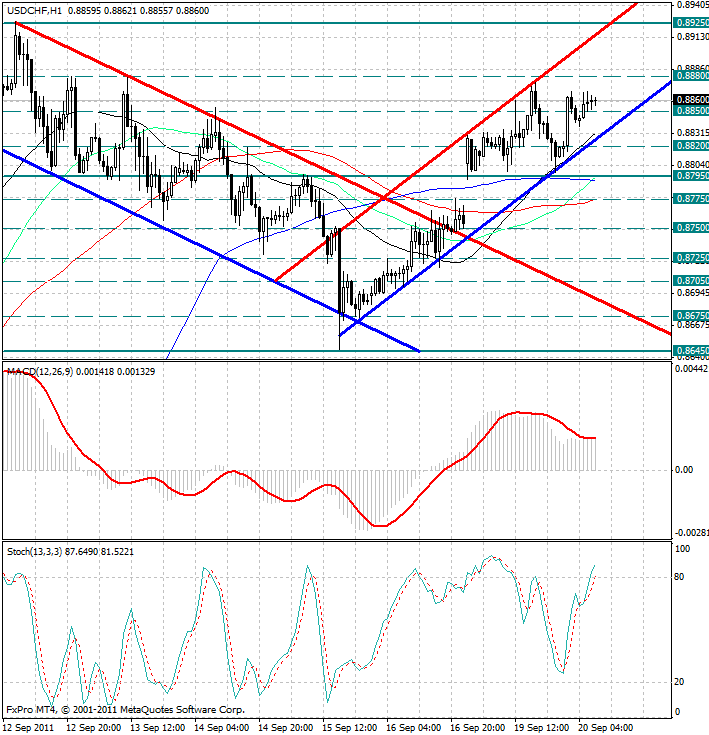This screenshot has height=735, width=709.
Task: Click the 16 Sep 20:00 time axis label
Action: [x=478, y=728]
